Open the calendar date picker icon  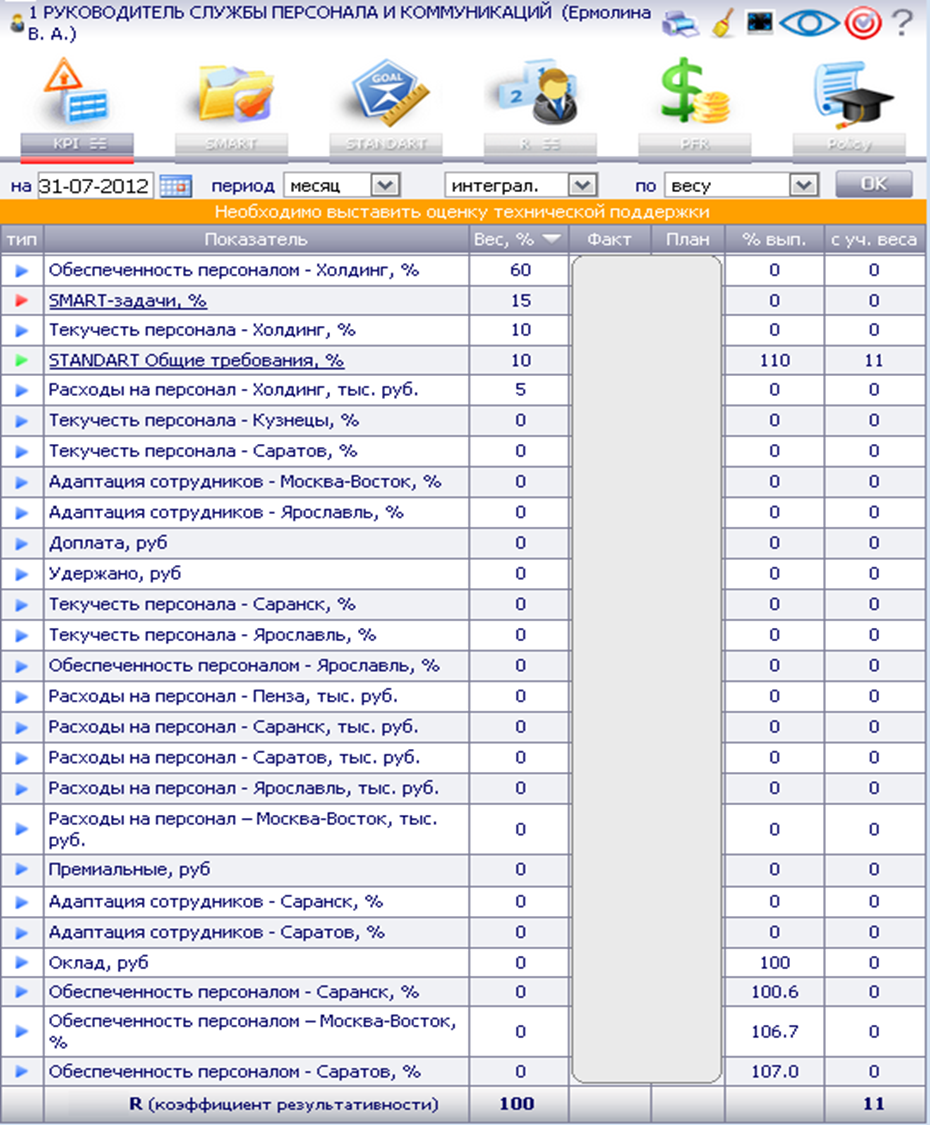click(175, 187)
